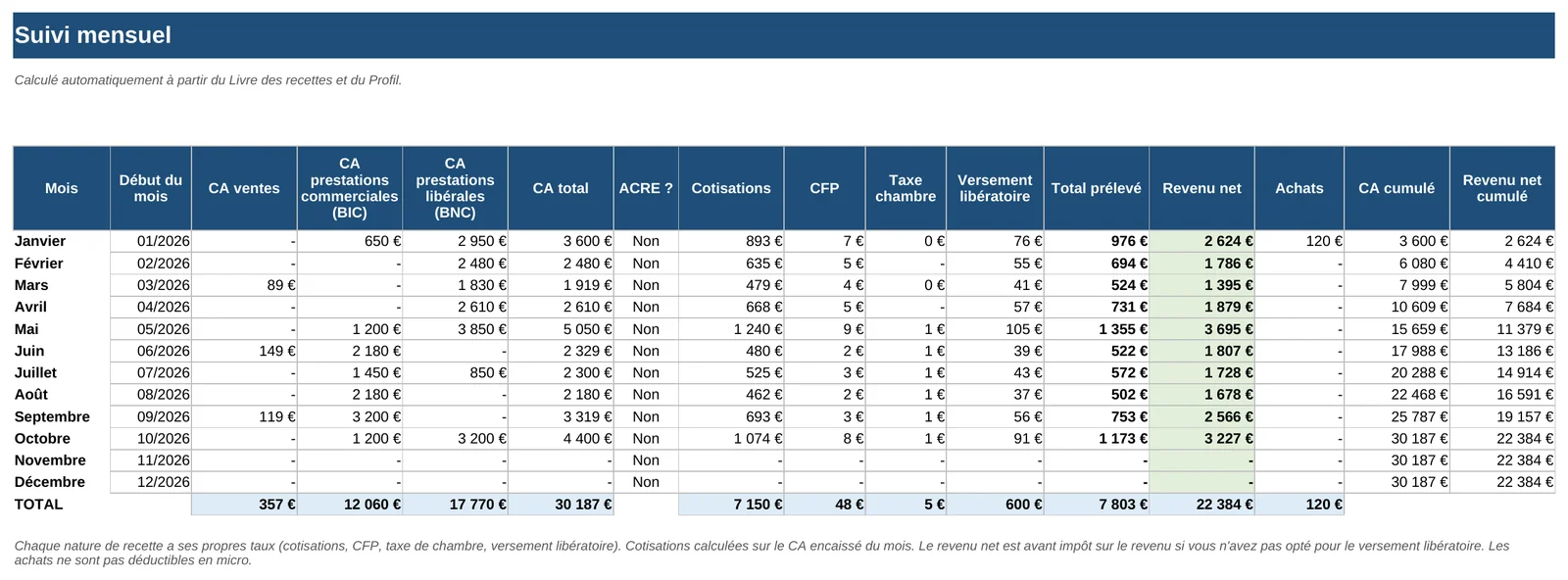This screenshot has width=1568, height=580.
Task: Click 'CA prestations commerciales (BIC)' header
Action: click(x=350, y=188)
